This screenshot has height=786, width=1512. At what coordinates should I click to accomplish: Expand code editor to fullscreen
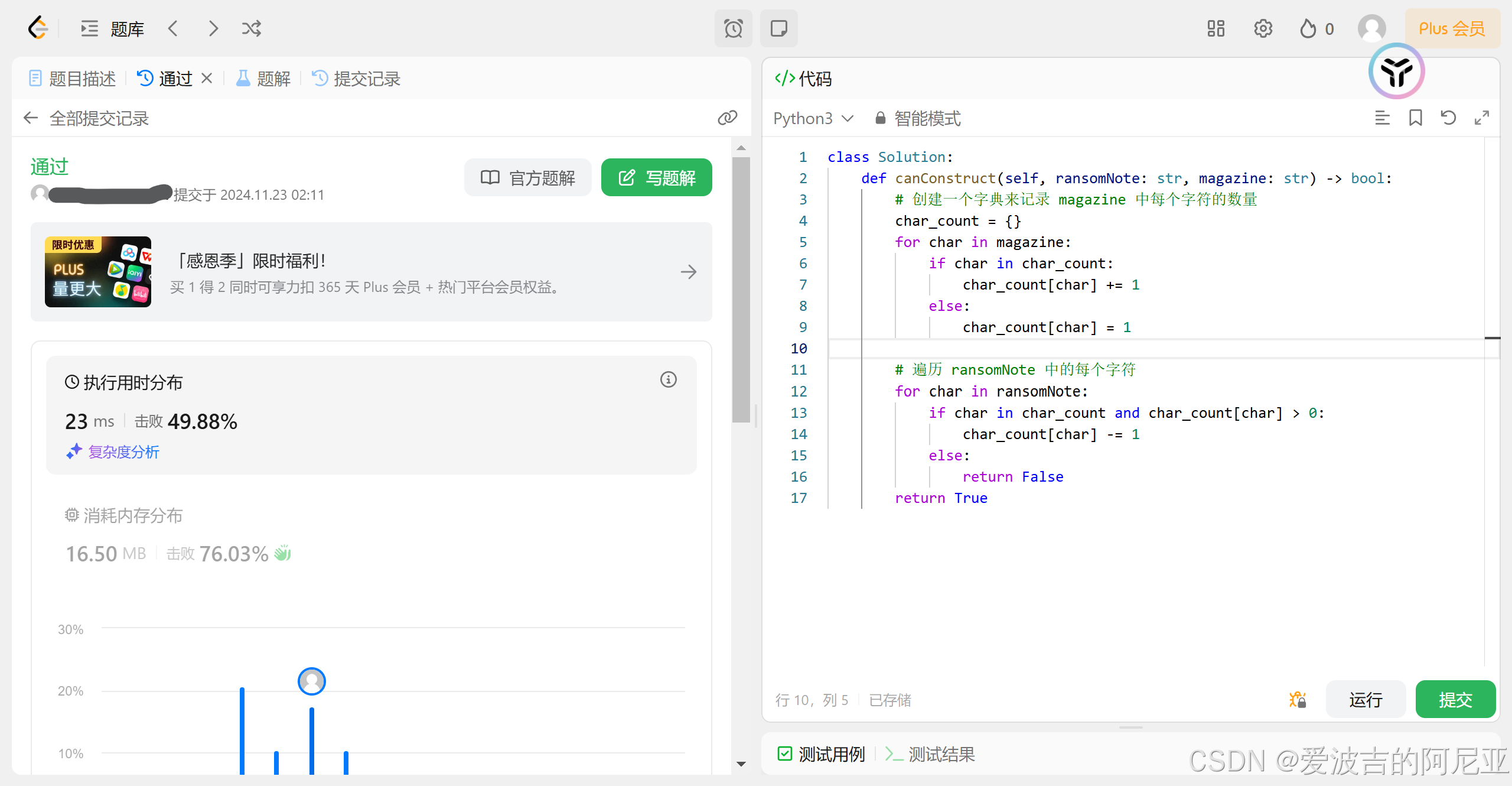click(x=1481, y=118)
